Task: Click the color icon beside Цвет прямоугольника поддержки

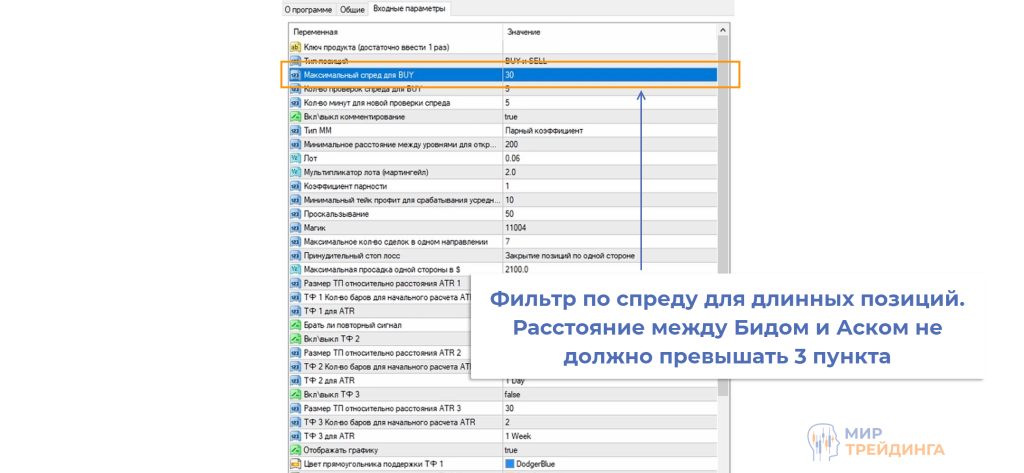Action: coord(295,464)
